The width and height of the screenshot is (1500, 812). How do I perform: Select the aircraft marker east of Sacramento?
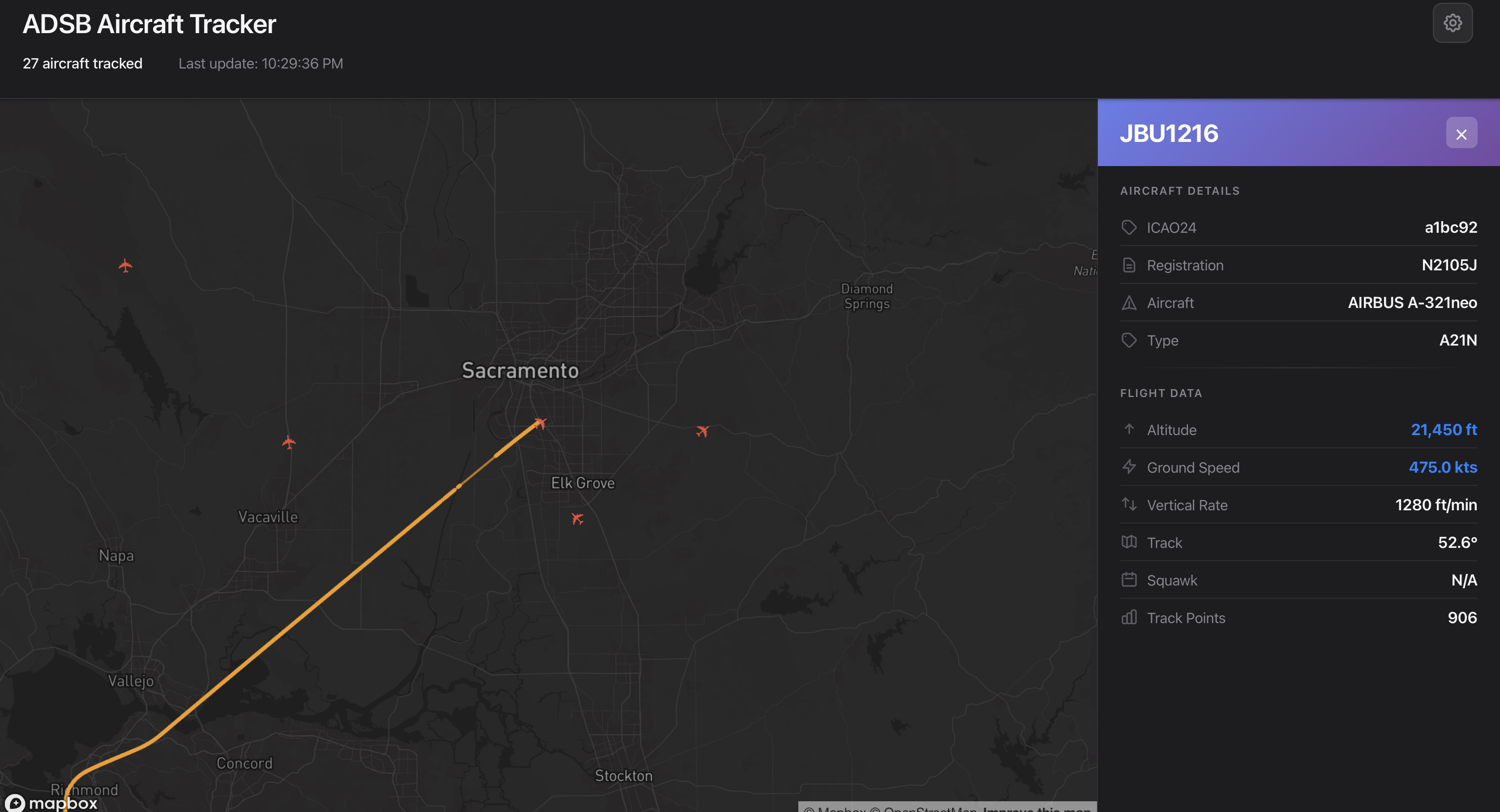[x=703, y=431]
